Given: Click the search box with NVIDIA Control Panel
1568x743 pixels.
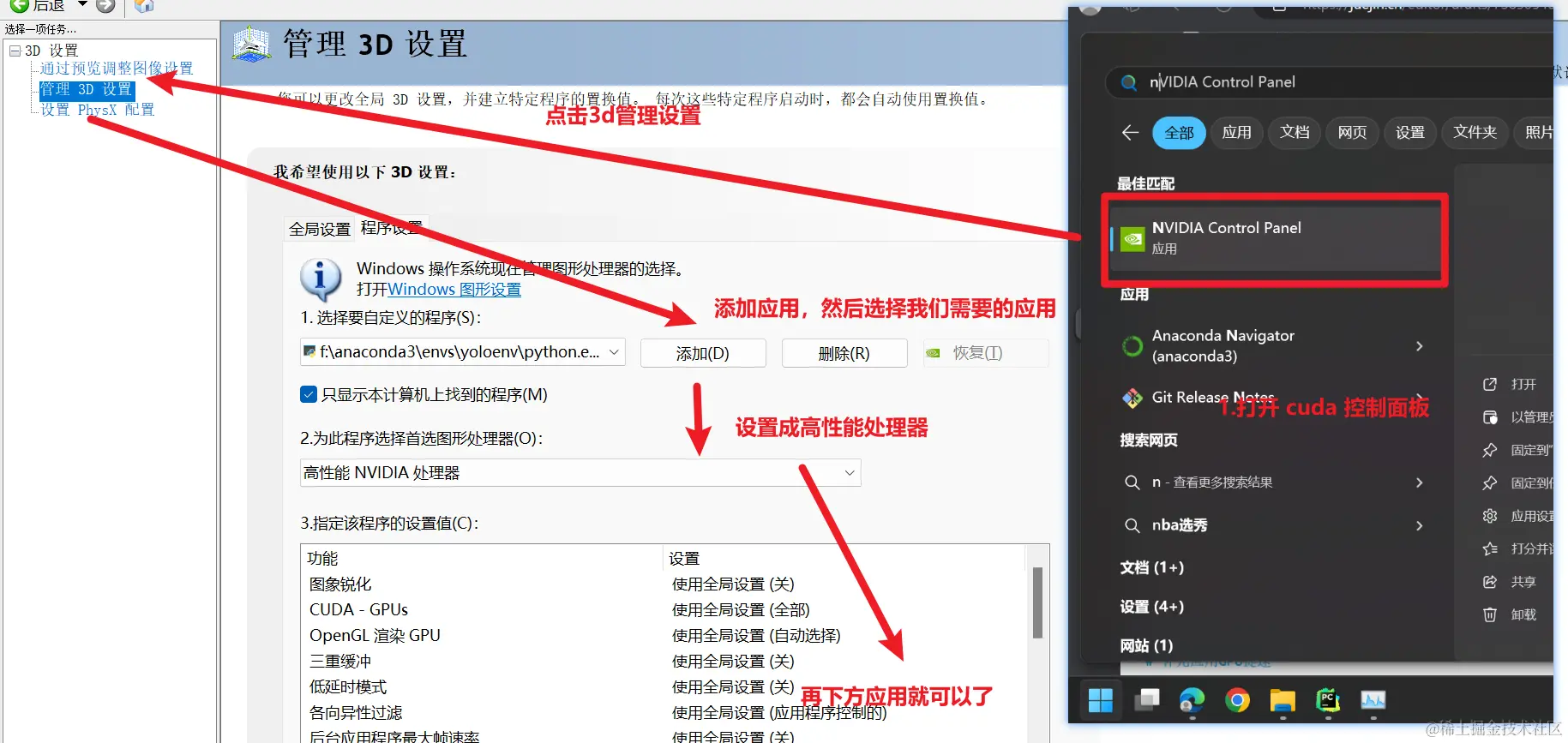Looking at the screenshot, I should tap(1329, 82).
